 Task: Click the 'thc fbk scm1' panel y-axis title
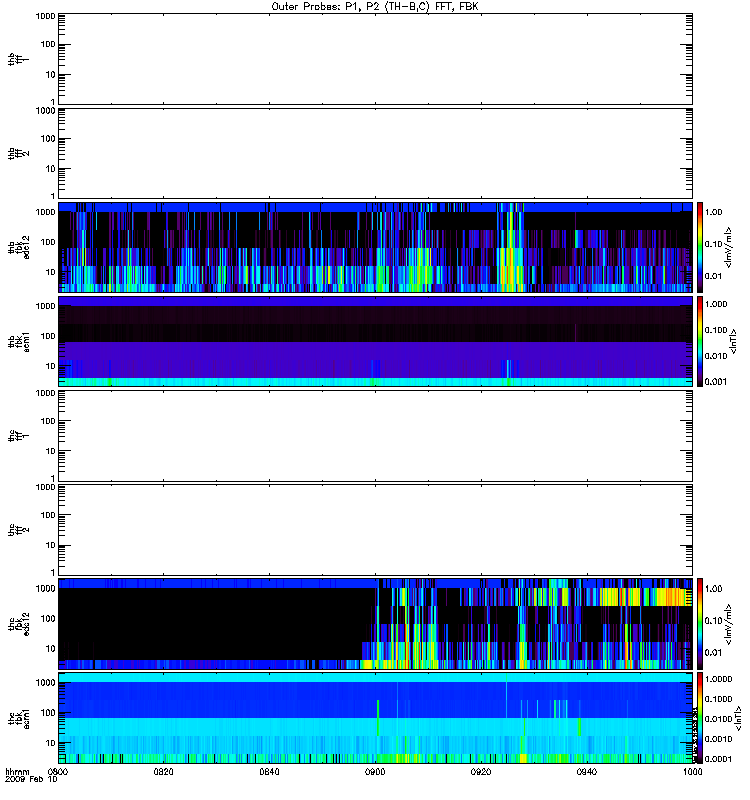(x=19, y=718)
